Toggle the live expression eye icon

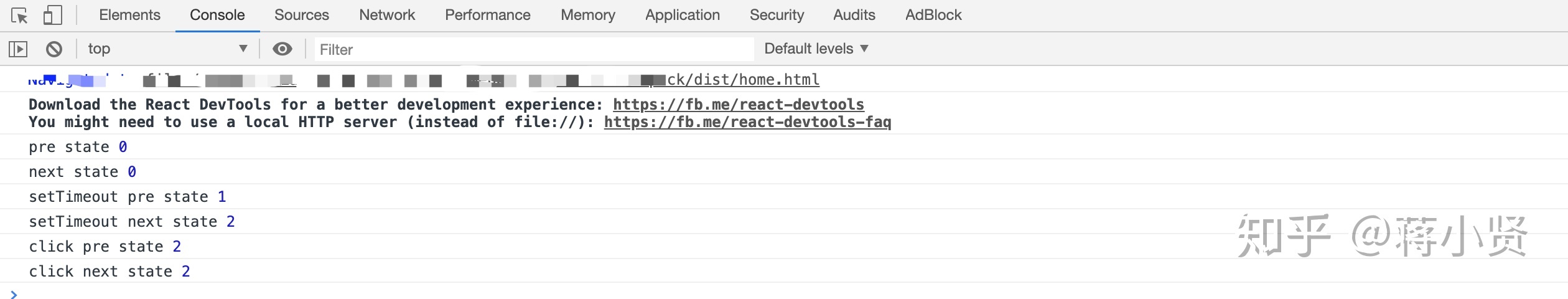pyautogui.click(x=282, y=49)
